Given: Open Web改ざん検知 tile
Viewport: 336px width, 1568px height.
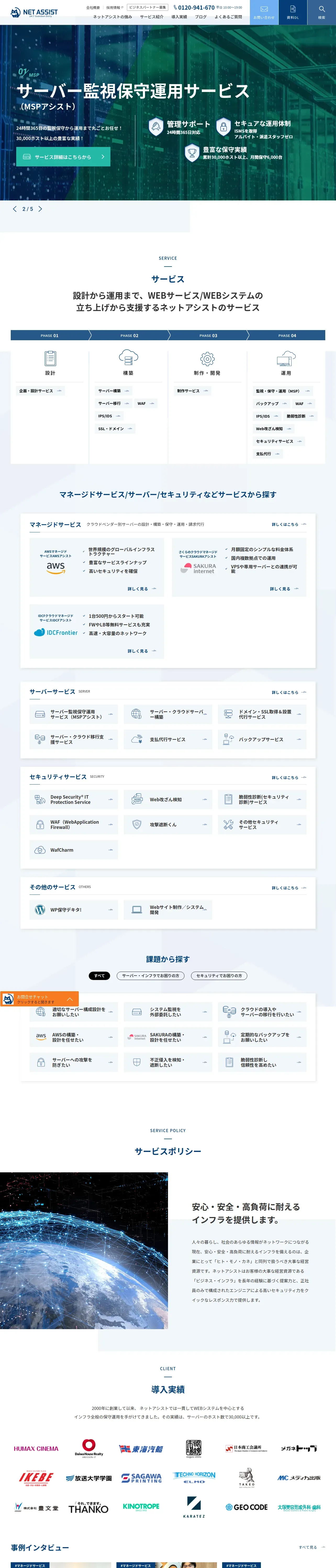Looking at the screenshot, I should click(x=168, y=799).
